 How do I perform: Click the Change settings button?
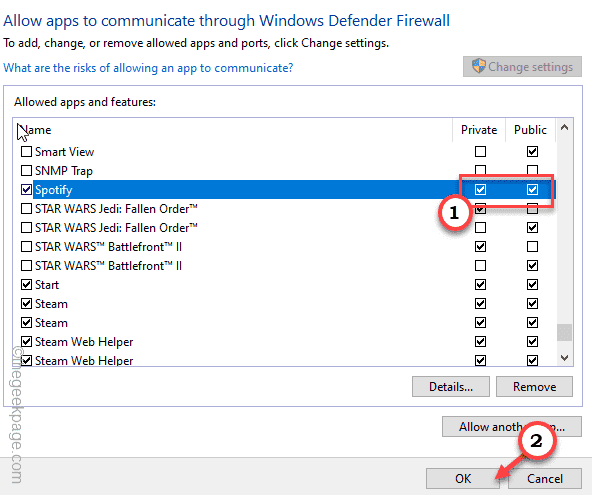(x=523, y=67)
